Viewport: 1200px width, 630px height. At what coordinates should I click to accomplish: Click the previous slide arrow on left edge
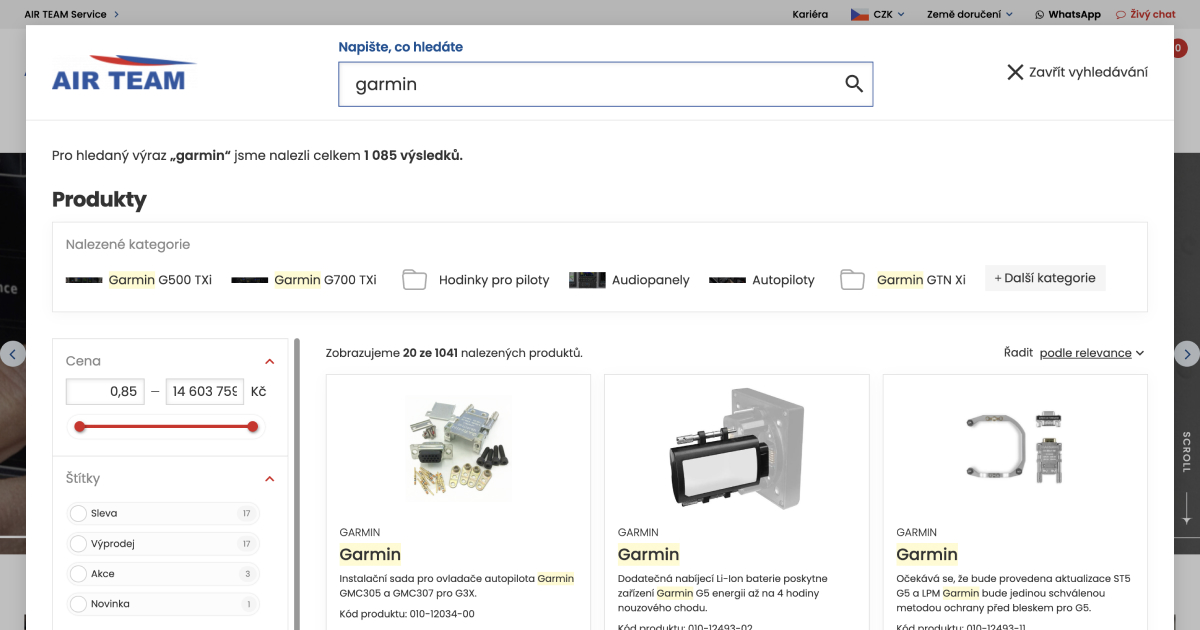[13, 353]
